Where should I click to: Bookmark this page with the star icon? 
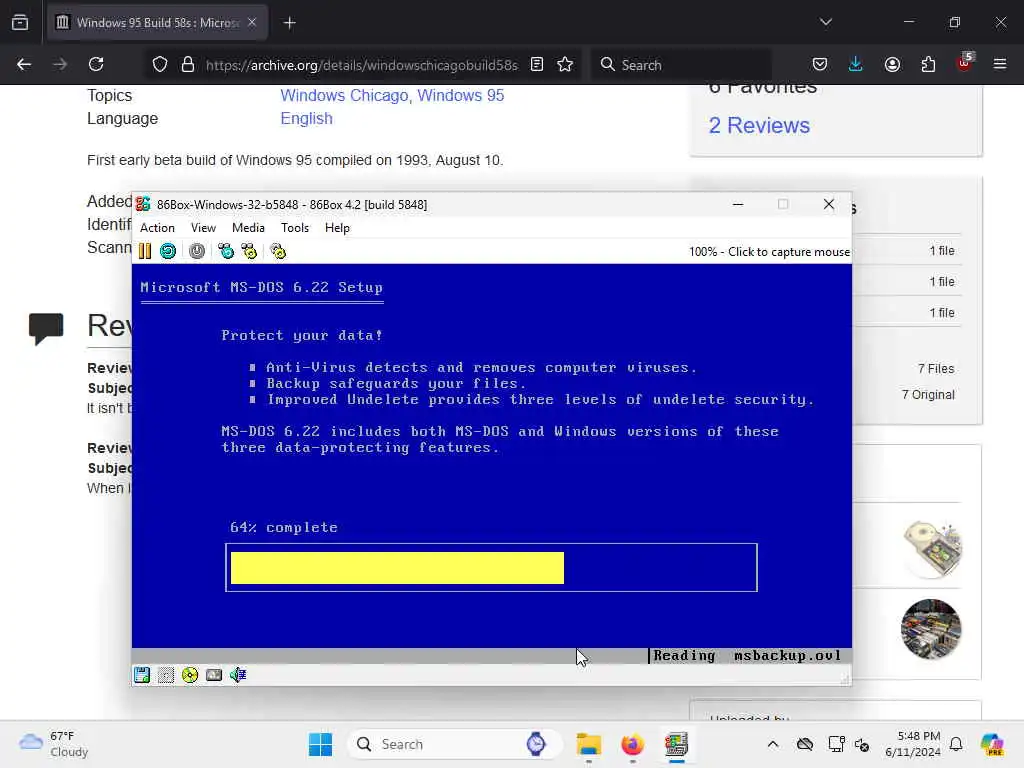565,65
